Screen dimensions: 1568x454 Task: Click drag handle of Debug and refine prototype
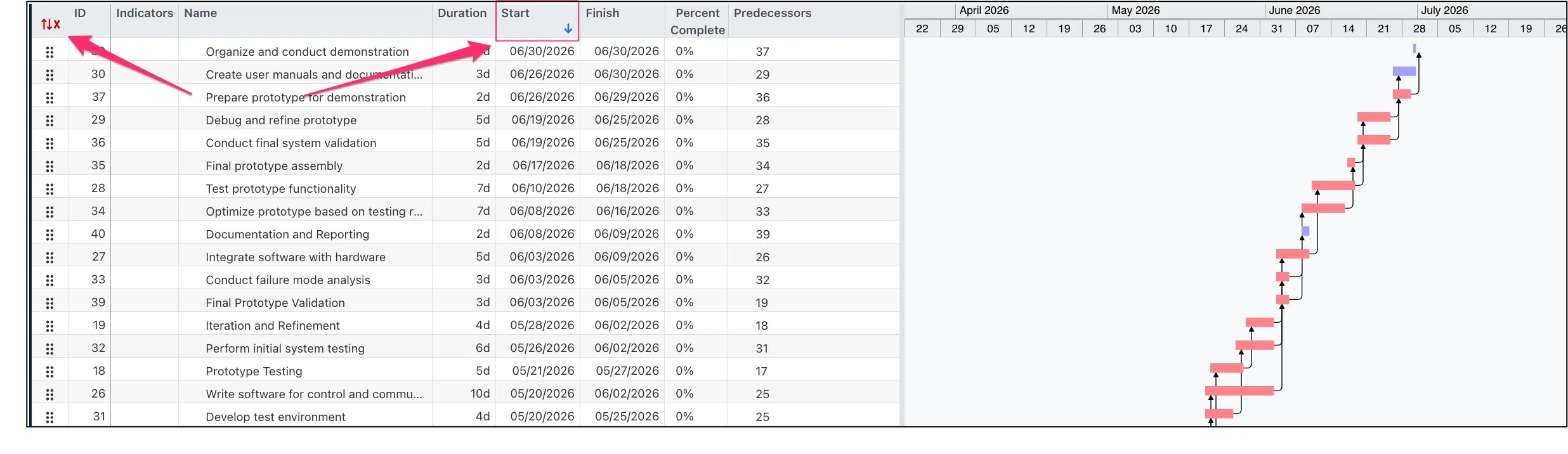tap(49, 120)
